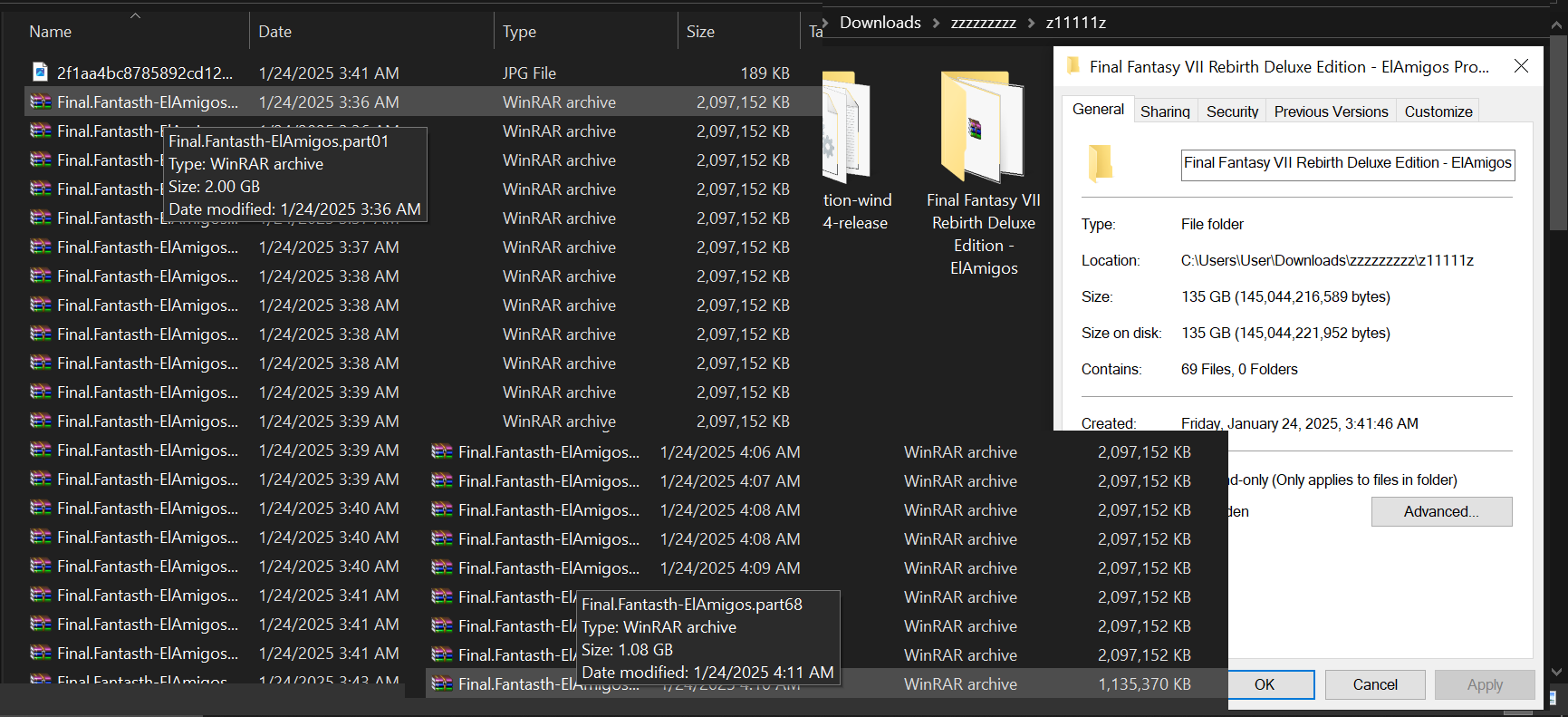Click the Apply button in Properties
Viewport: 1568px width, 717px height.
[1485, 684]
